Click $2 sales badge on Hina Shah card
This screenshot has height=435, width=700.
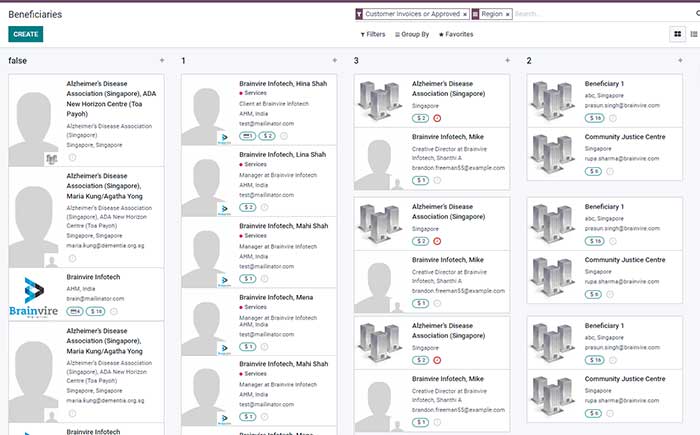point(267,136)
